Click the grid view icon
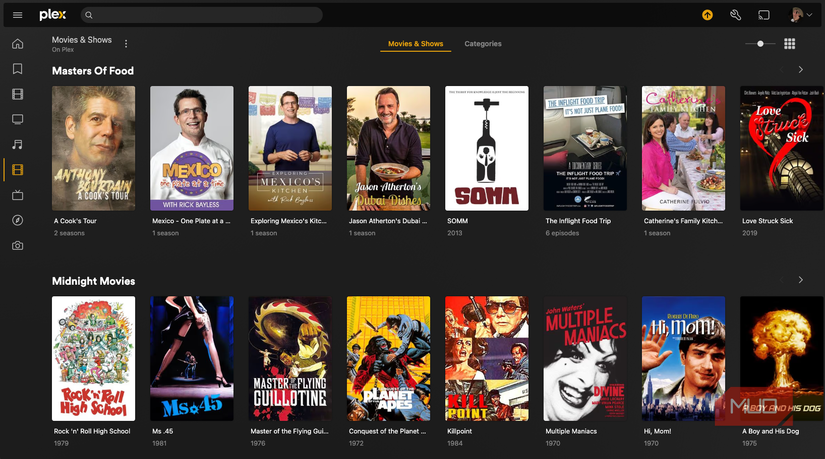Viewport: 825px width, 459px height. [789, 44]
